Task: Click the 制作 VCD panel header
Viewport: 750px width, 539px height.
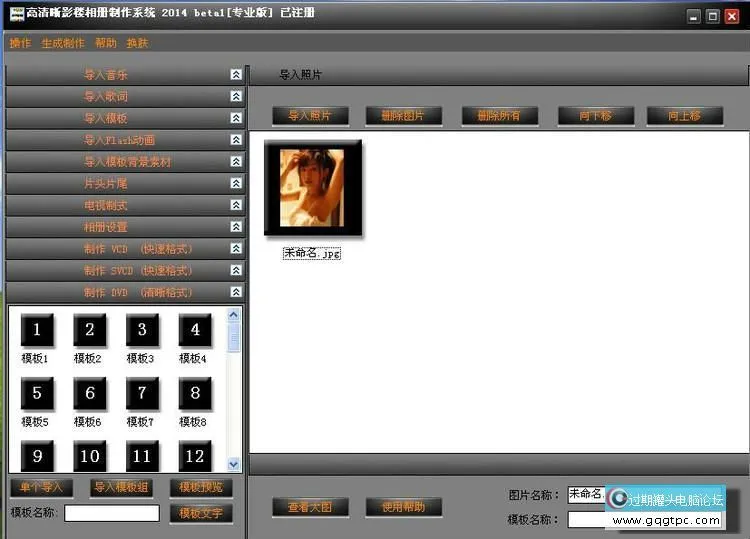Action: coord(125,248)
